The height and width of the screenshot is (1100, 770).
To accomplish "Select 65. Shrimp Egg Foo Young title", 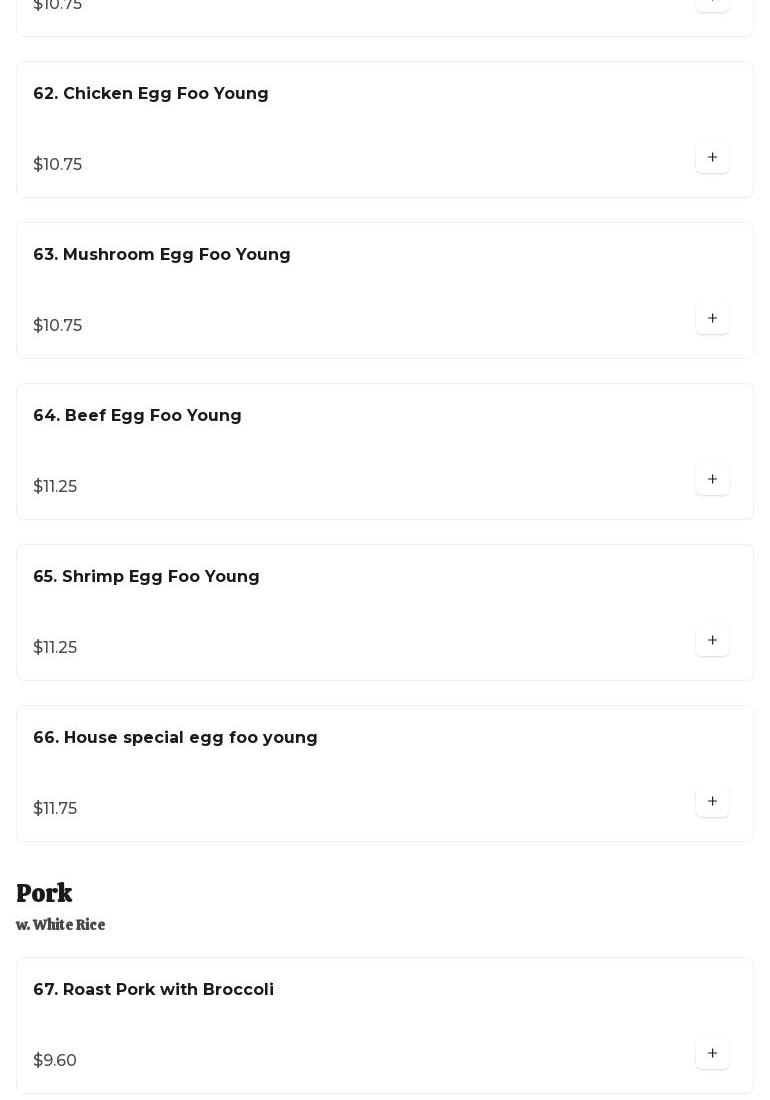I will pos(146,577).
